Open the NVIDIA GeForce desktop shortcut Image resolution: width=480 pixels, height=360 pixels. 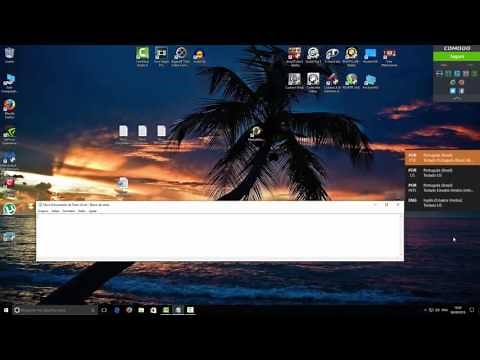(x=9, y=135)
